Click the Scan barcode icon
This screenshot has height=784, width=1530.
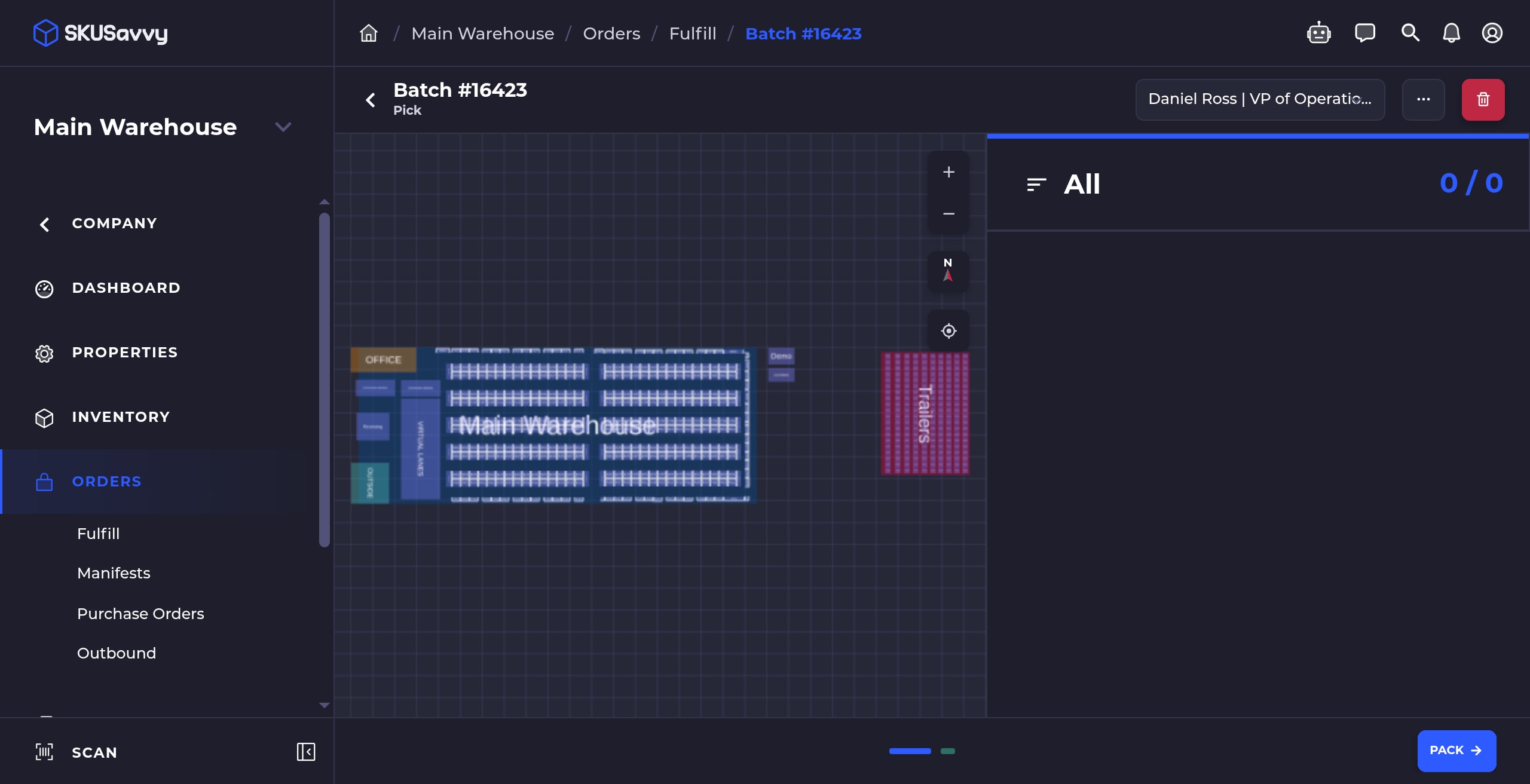(x=44, y=752)
